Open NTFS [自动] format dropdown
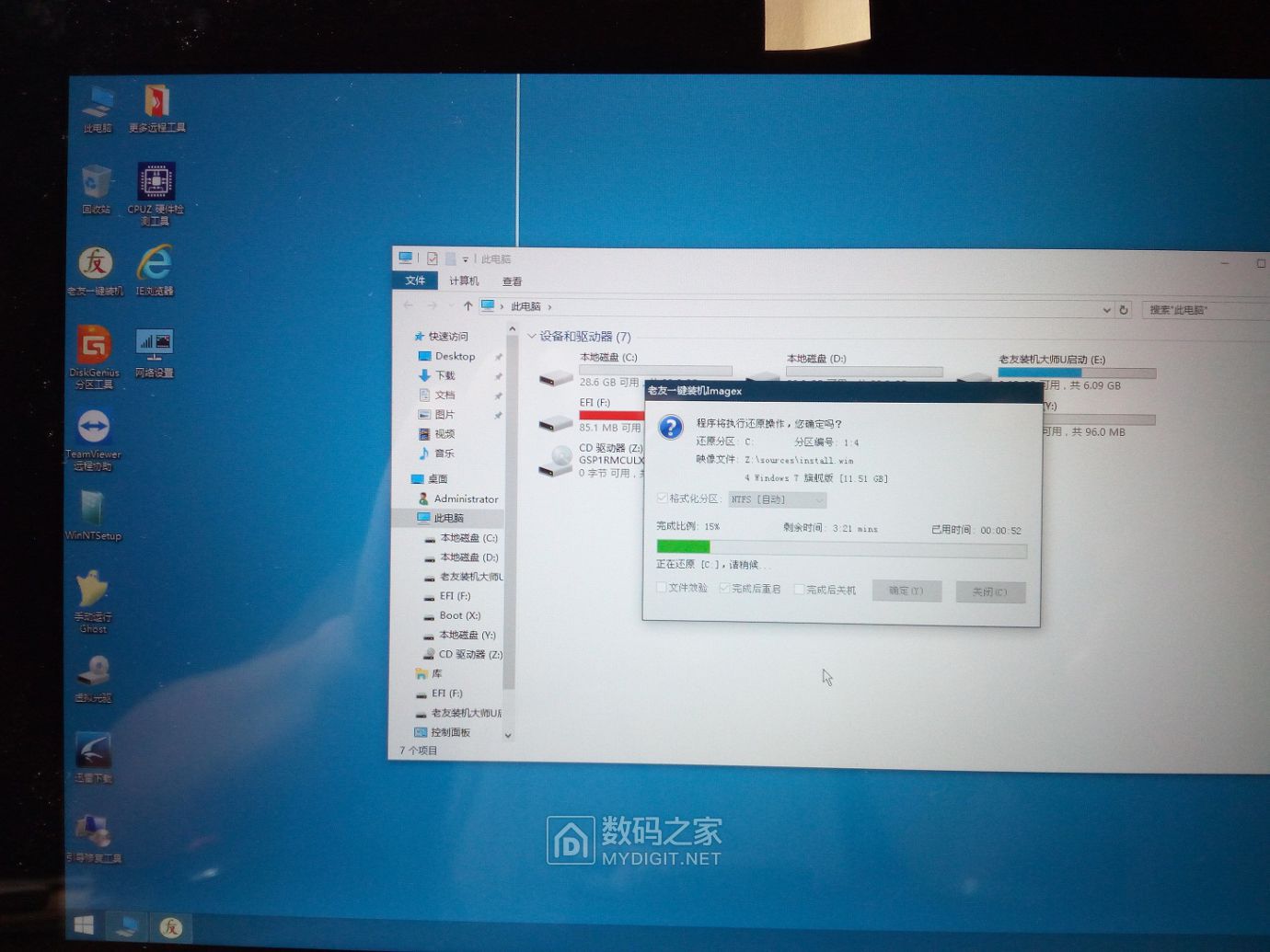Image resolution: width=1270 pixels, height=952 pixels. click(x=778, y=499)
